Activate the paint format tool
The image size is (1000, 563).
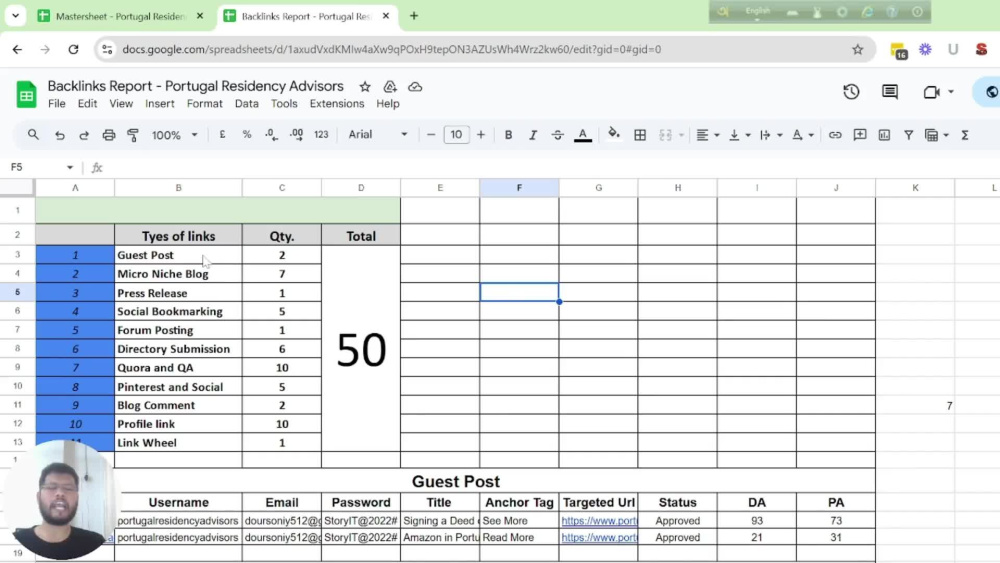pyautogui.click(x=133, y=135)
